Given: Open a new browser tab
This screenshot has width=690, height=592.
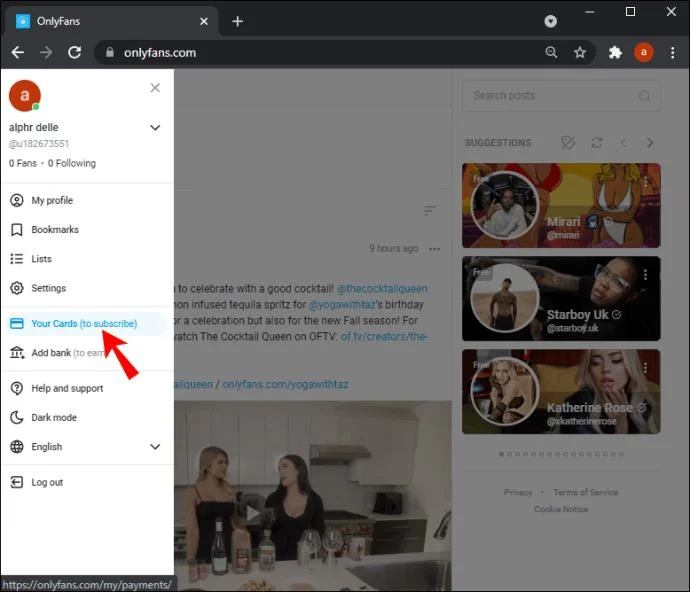Looking at the screenshot, I should pyautogui.click(x=238, y=21).
